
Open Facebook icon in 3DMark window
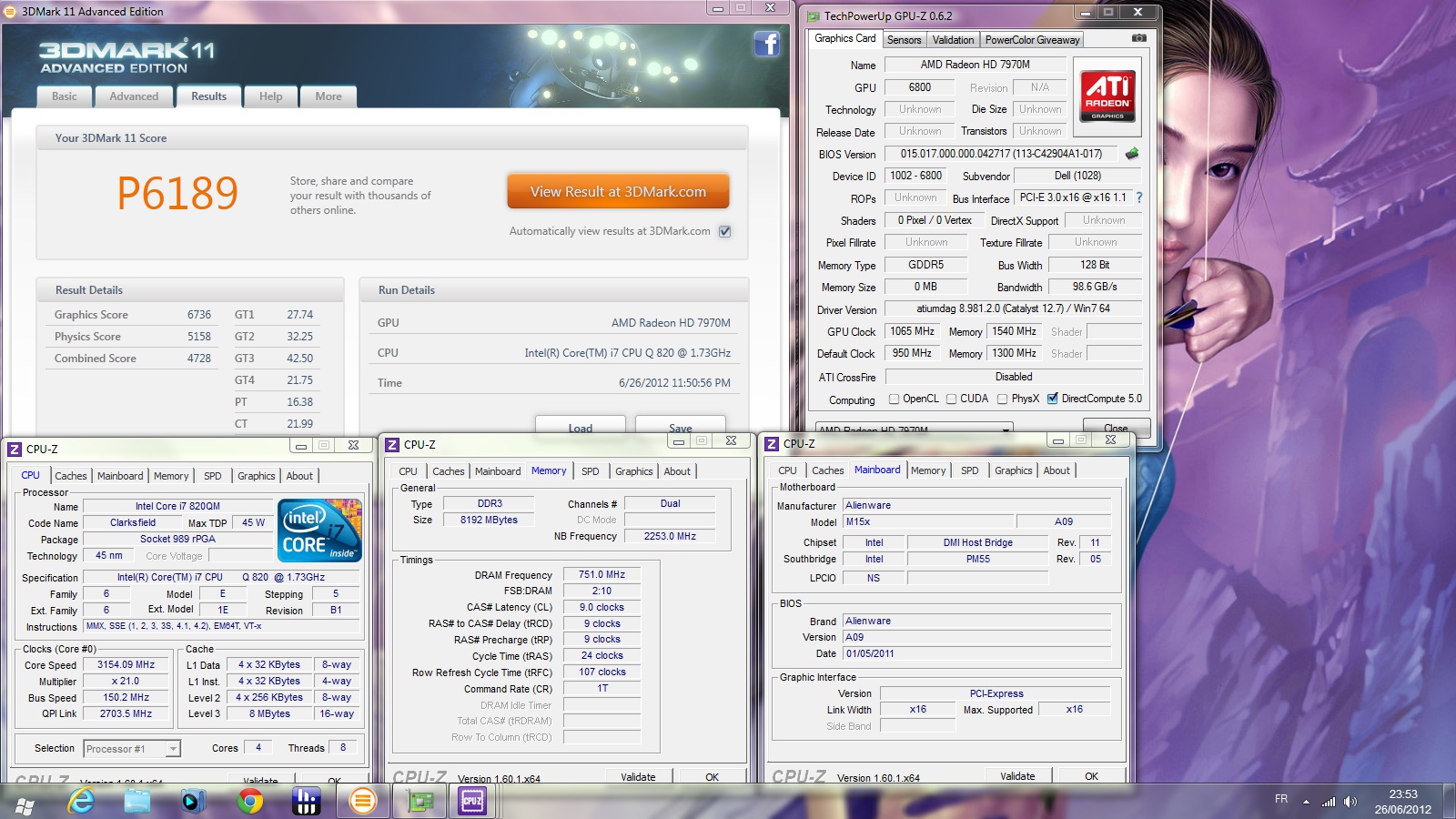[767, 44]
